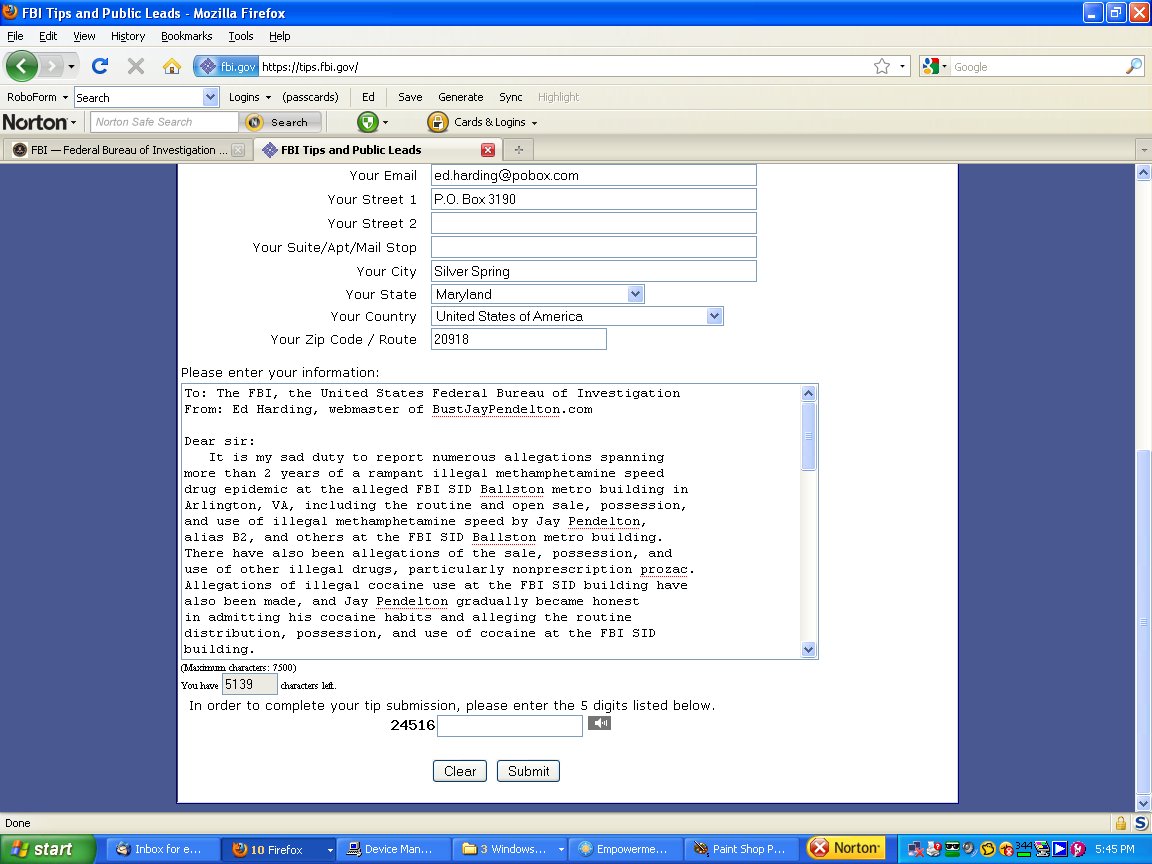Open the list all tabs dropdown arrow

tap(1143, 150)
